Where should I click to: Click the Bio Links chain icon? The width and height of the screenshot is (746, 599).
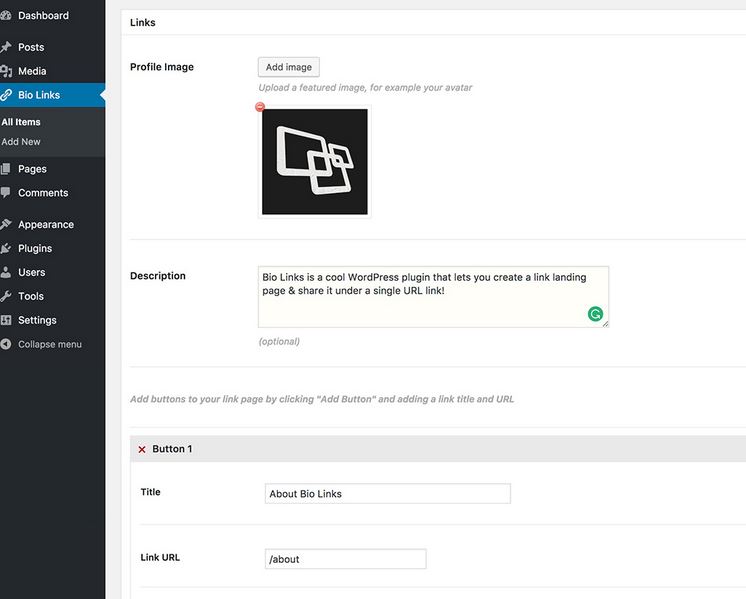(6, 95)
